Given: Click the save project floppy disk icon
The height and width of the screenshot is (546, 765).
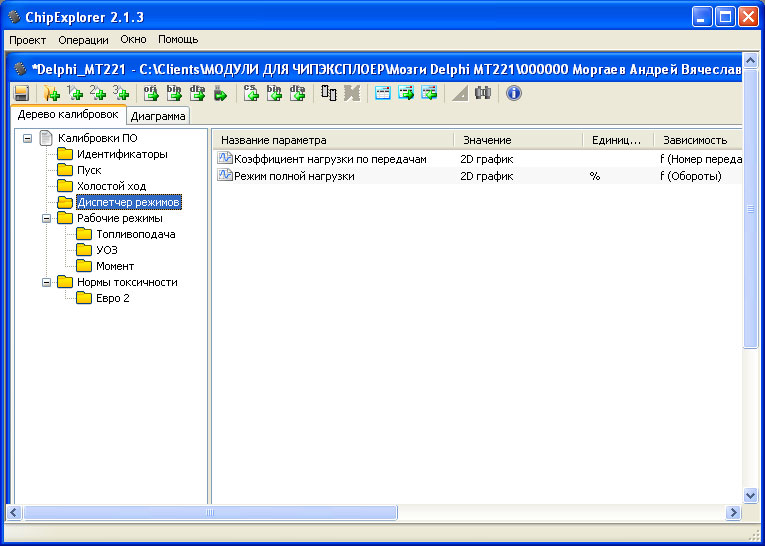Looking at the screenshot, I should pos(21,93).
